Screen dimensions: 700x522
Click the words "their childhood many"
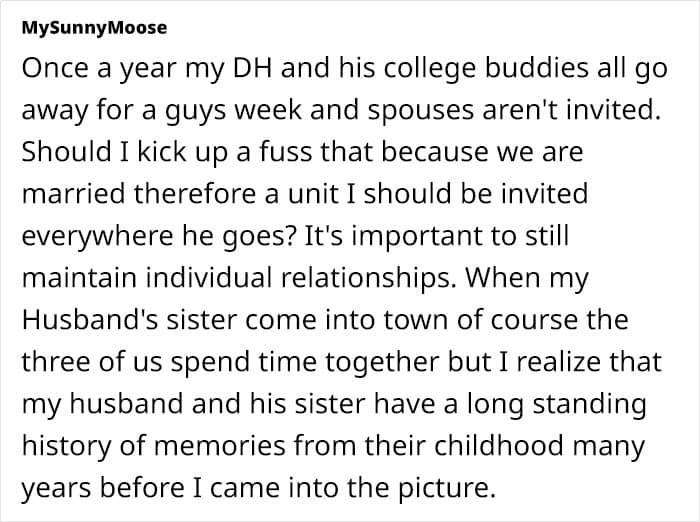(x=504, y=445)
